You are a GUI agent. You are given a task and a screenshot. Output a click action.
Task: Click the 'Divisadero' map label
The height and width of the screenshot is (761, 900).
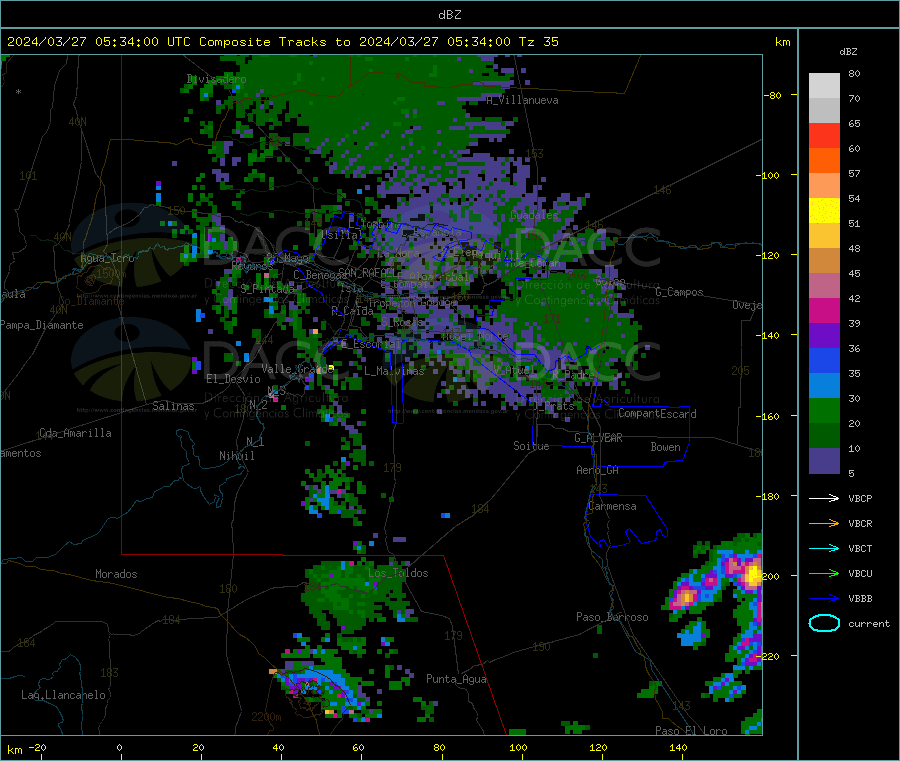216,79
